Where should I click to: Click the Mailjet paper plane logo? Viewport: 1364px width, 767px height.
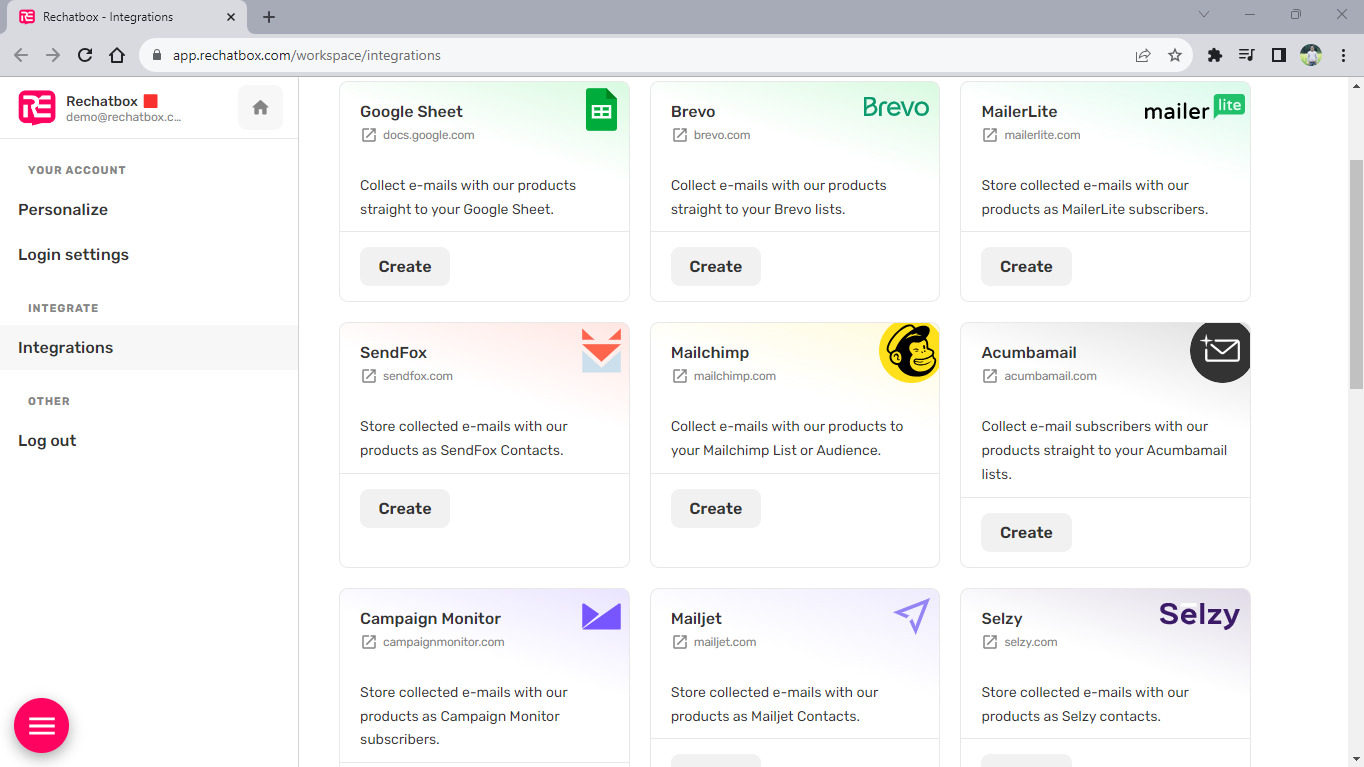pyautogui.click(x=911, y=616)
